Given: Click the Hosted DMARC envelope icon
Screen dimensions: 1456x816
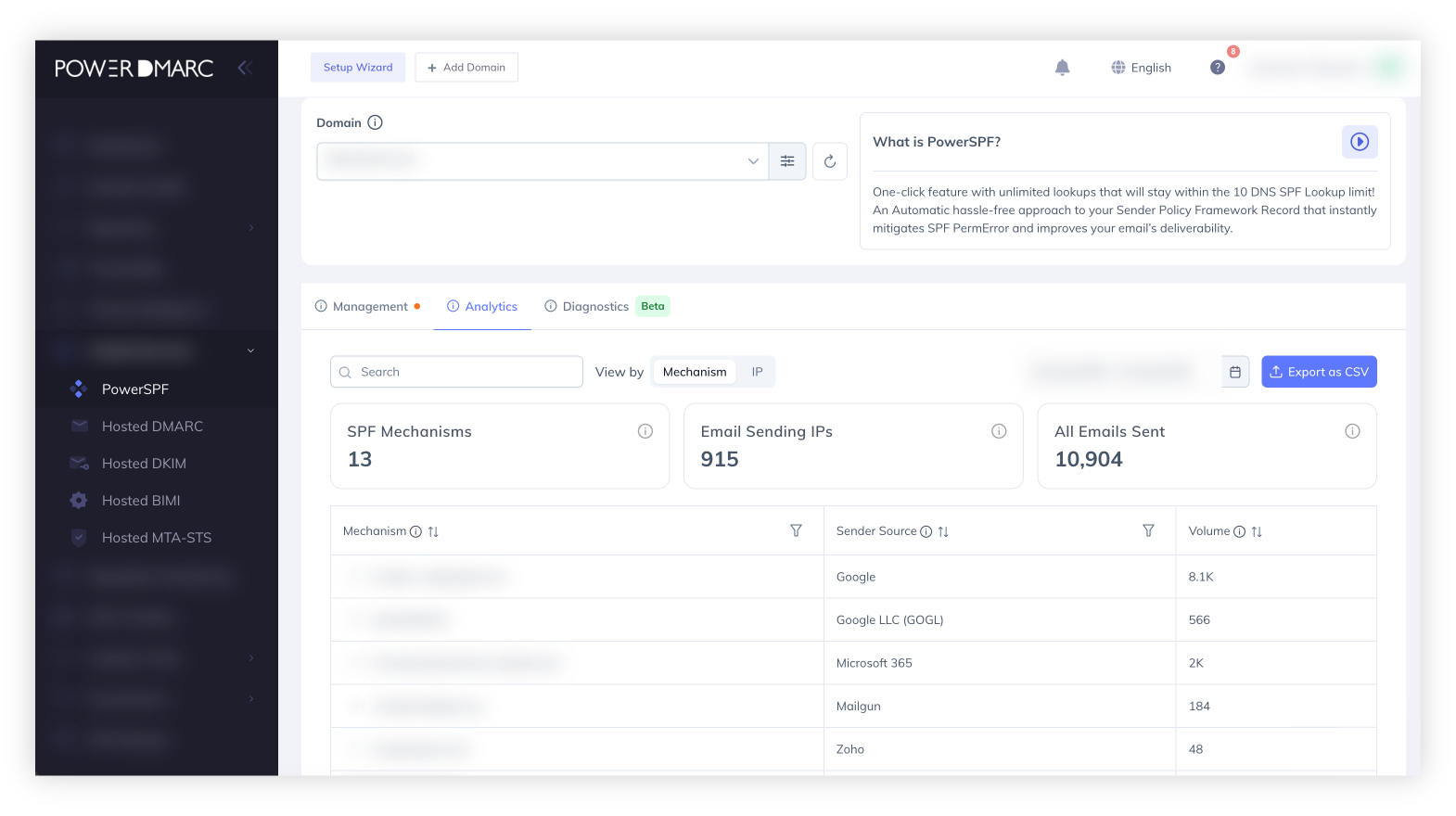Looking at the screenshot, I should coord(80,427).
